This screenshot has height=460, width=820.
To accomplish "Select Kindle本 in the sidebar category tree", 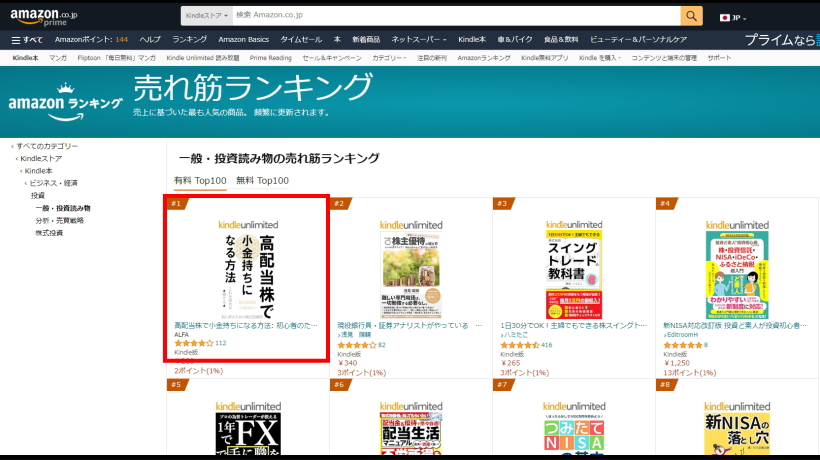I will [38, 171].
